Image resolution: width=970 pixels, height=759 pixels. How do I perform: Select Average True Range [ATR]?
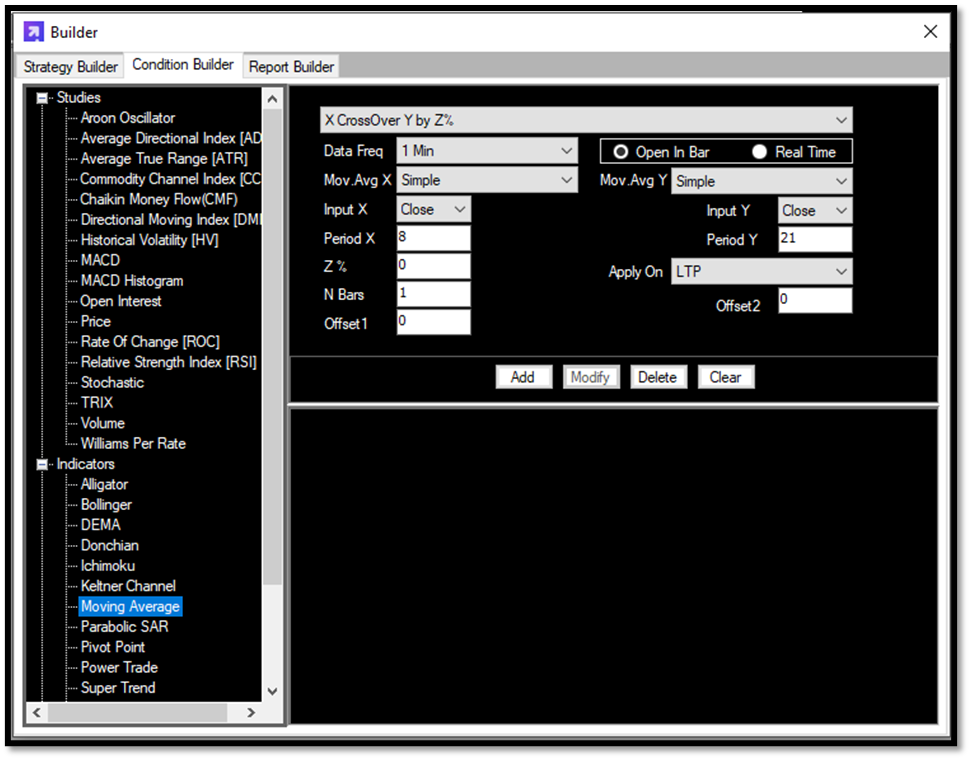164,159
